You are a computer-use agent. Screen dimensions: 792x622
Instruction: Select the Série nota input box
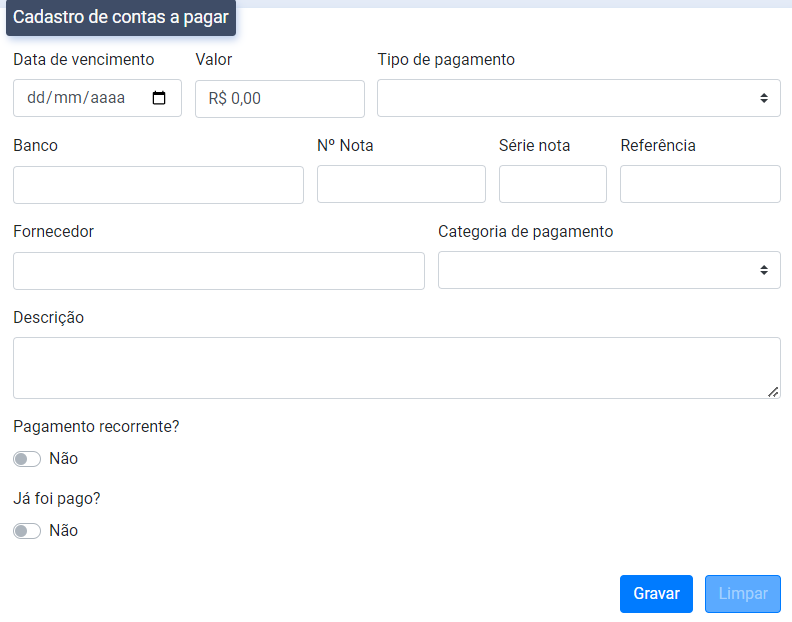click(x=552, y=184)
